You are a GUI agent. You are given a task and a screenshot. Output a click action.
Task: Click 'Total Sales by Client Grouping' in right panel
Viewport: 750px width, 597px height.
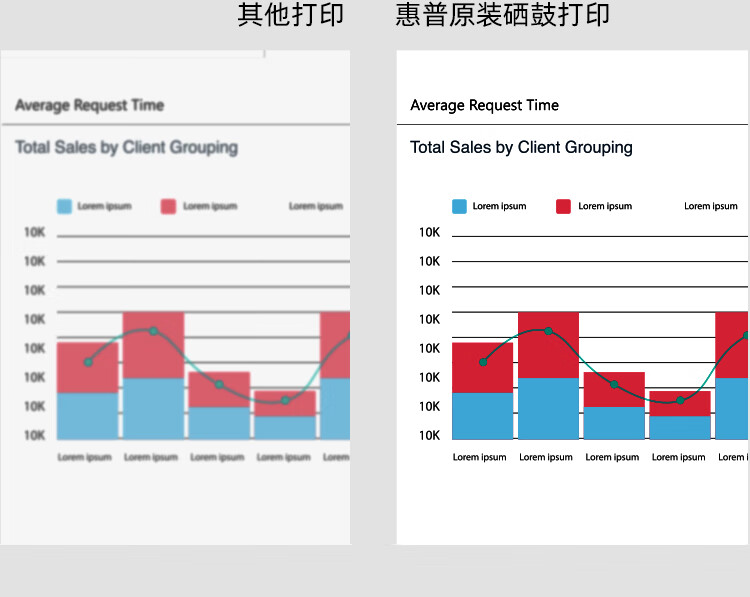coord(521,147)
